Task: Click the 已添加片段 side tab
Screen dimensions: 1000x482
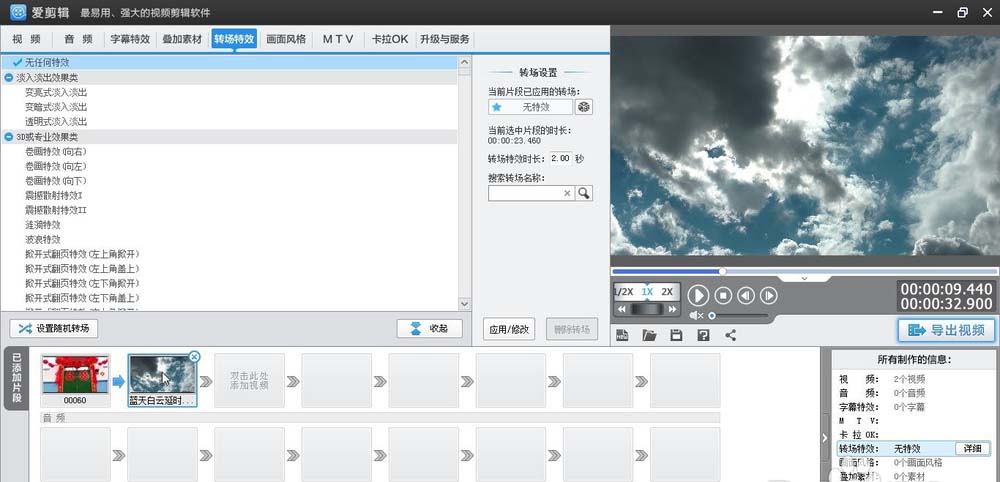Action: [x=17, y=379]
